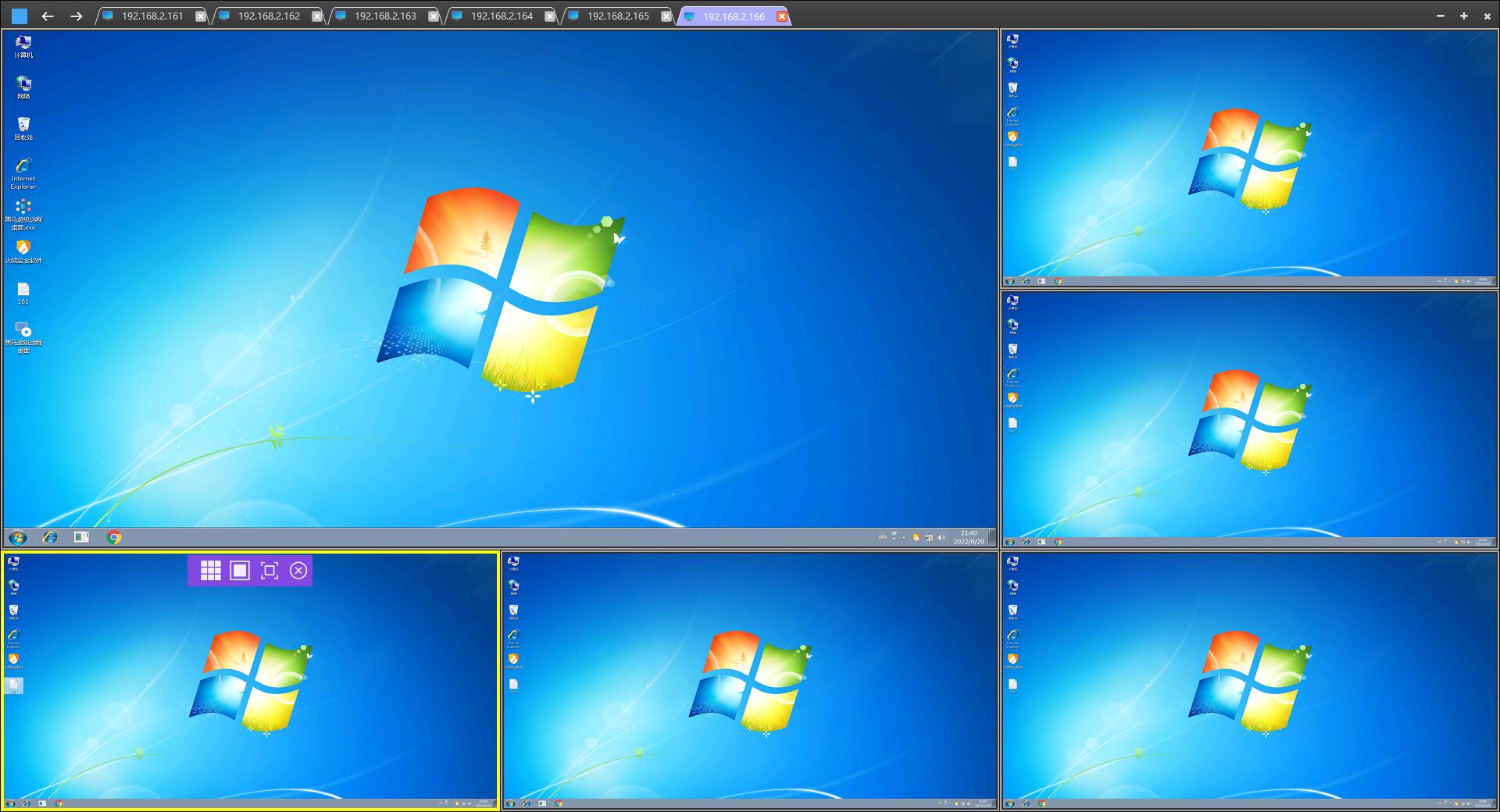Close the 192.168.2.165 tab
Viewport: 1500px width, 812px height.
(666, 16)
